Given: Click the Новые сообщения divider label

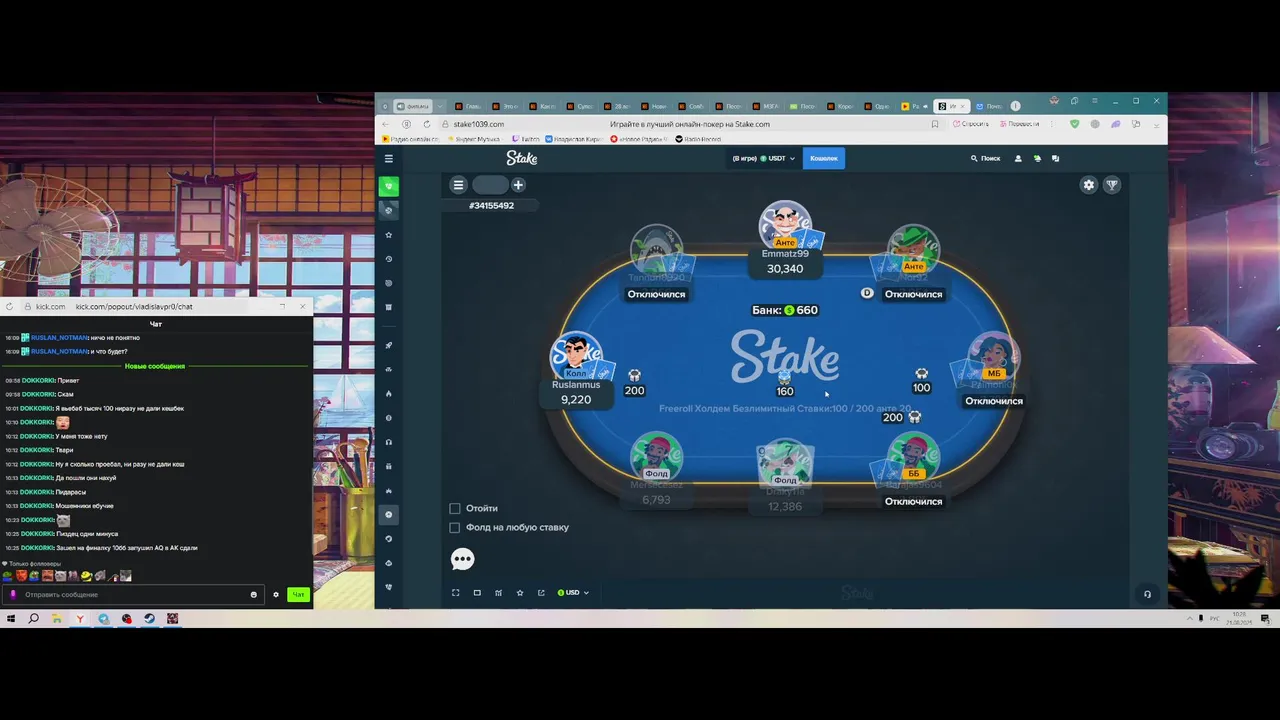Looking at the screenshot, I should click(x=155, y=366).
